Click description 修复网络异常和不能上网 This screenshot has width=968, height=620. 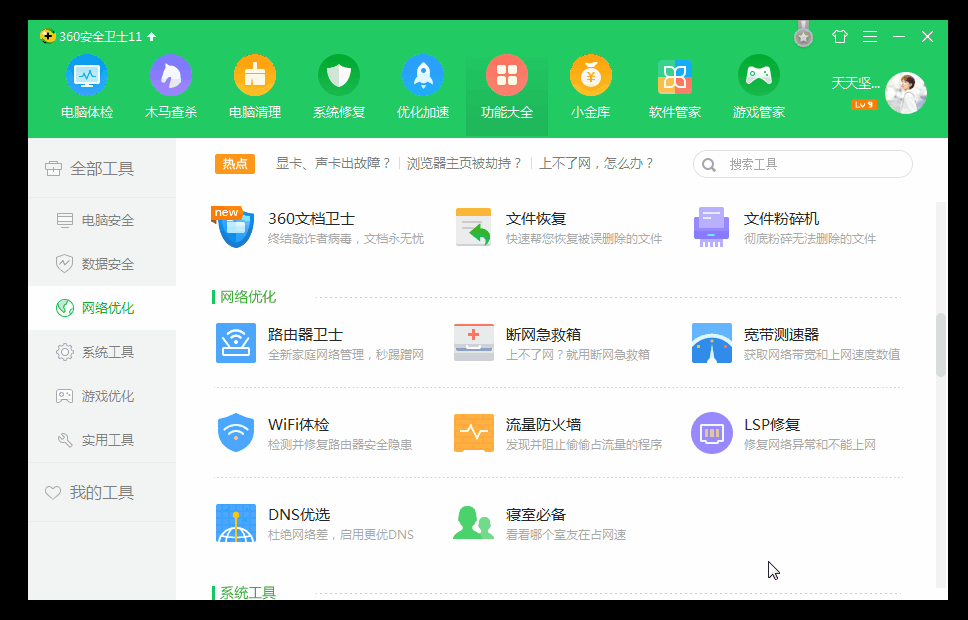(809, 445)
